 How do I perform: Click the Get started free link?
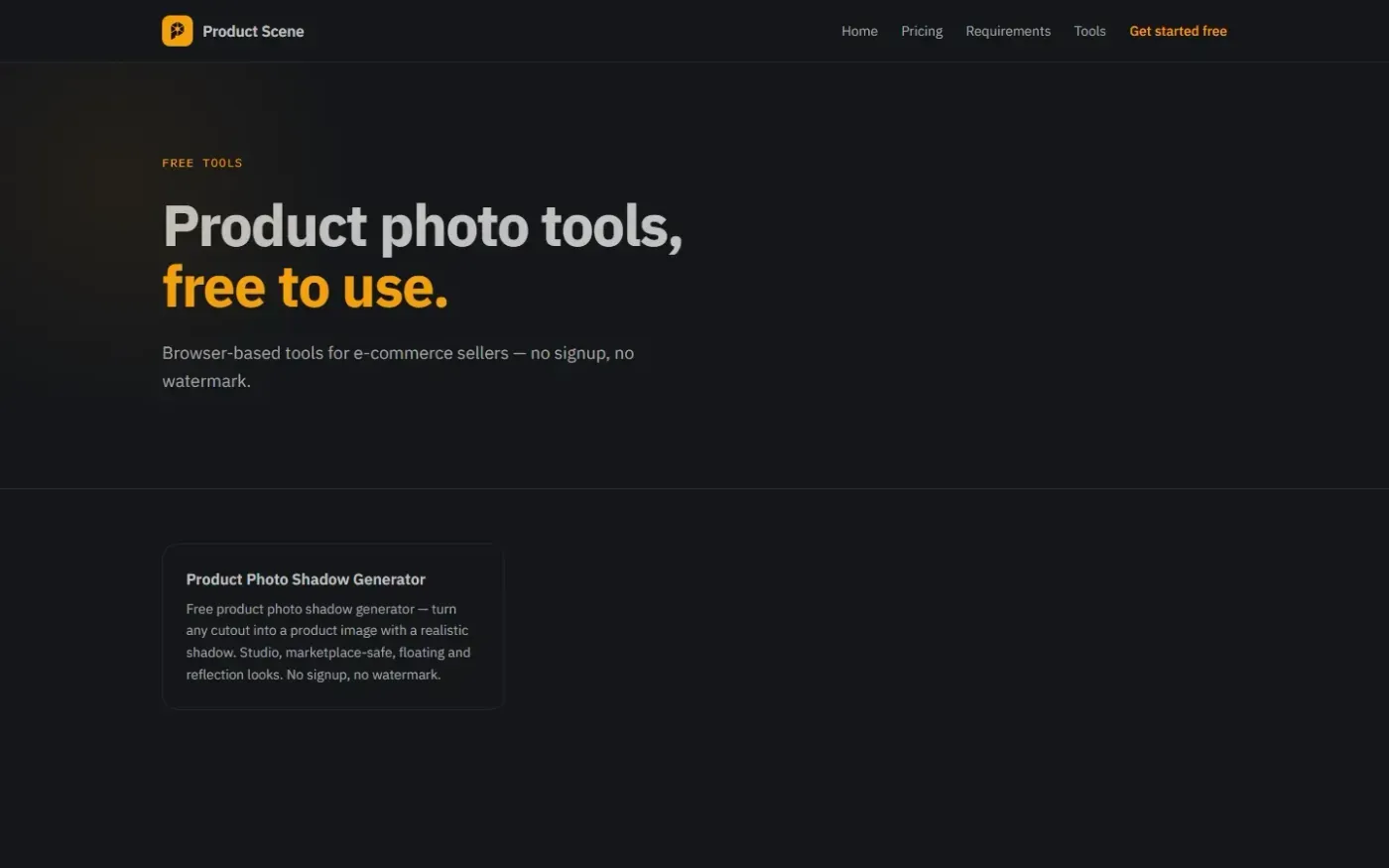click(1178, 31)
